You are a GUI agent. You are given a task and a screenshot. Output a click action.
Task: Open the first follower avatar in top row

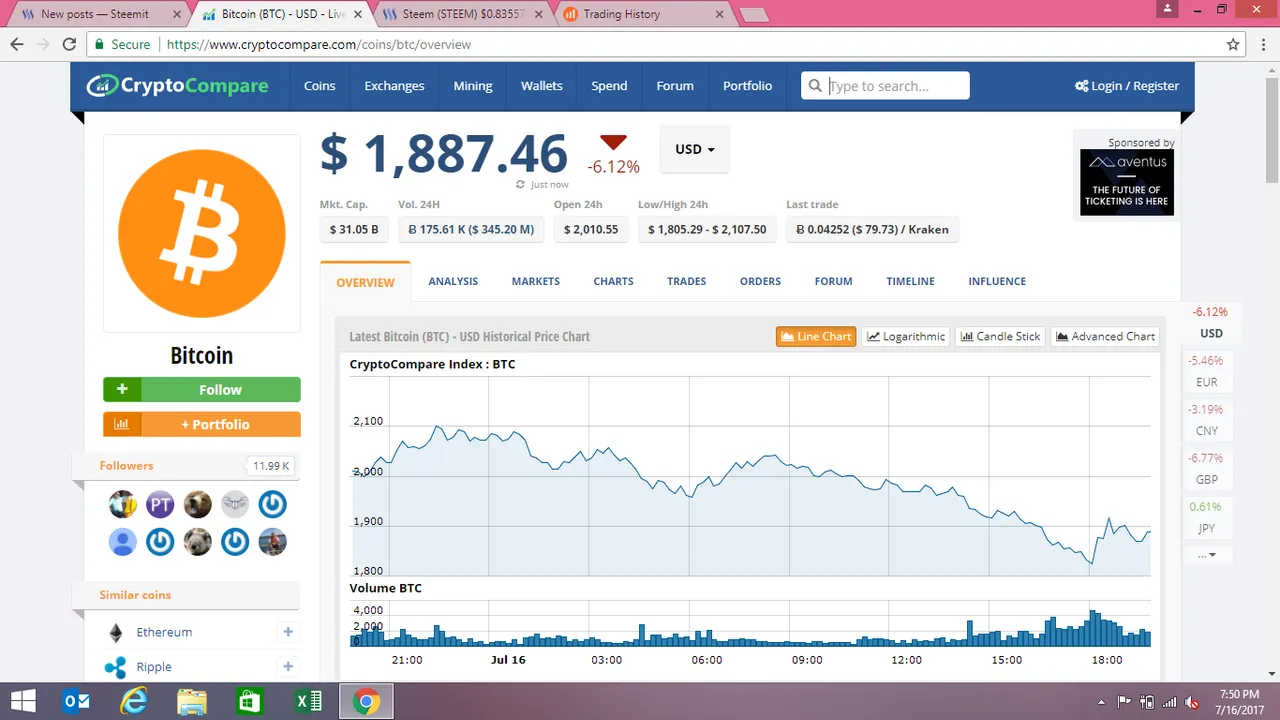pos(123,505)
